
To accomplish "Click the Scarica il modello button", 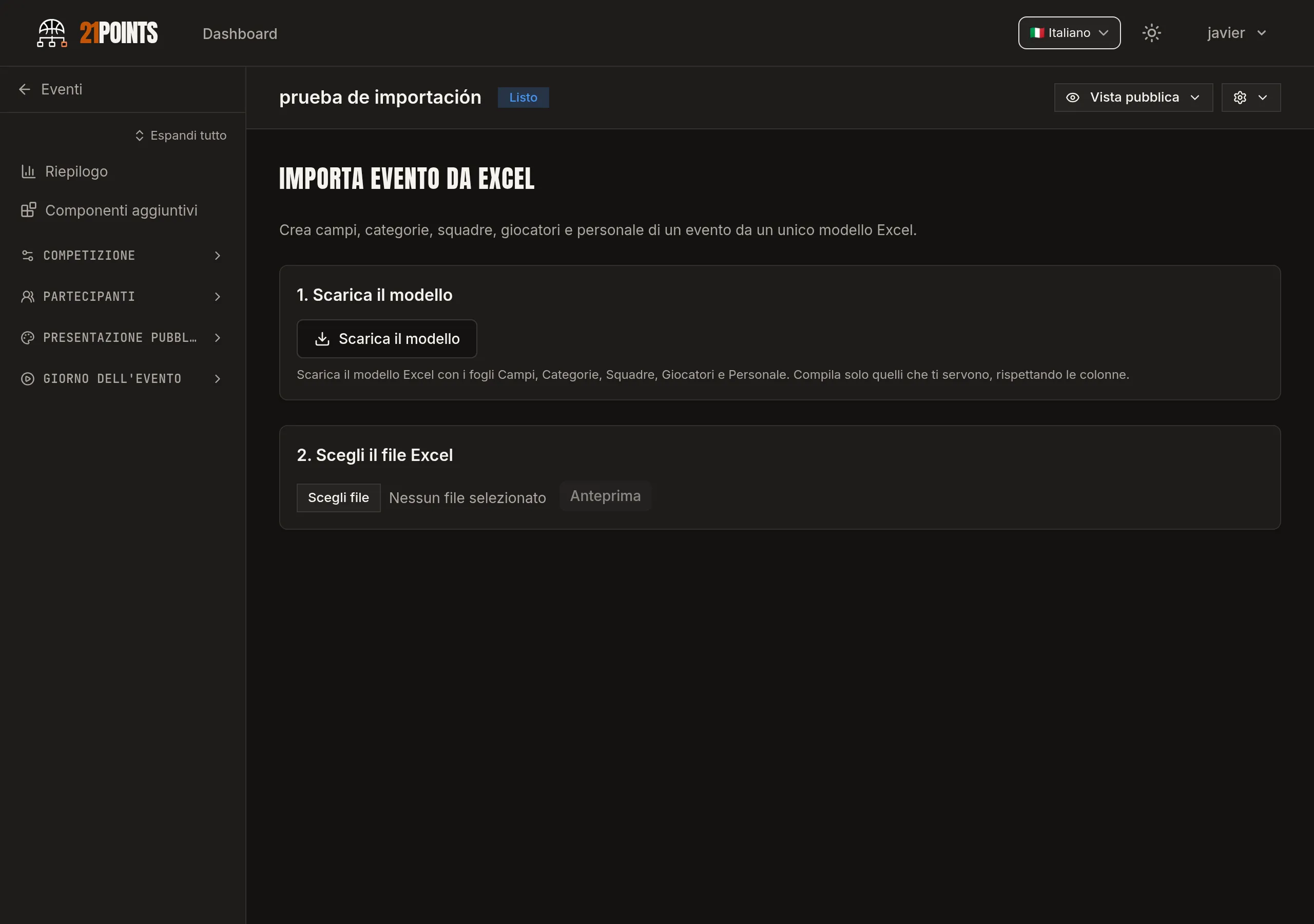I will (387, 339).
